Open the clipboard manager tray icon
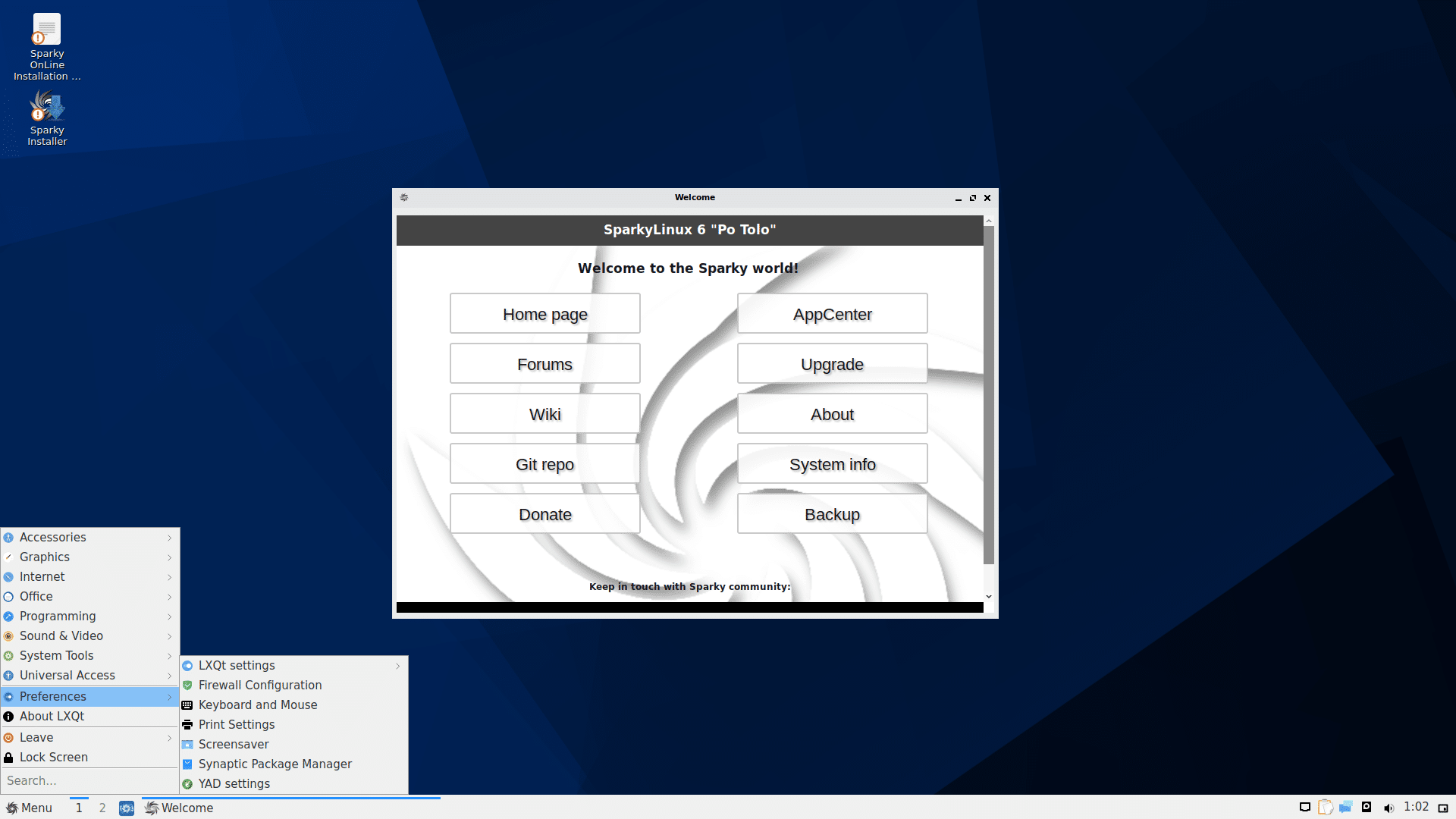Image resolution: width=1456 pixels, height=819 pixels. [x=1325, y=808]
